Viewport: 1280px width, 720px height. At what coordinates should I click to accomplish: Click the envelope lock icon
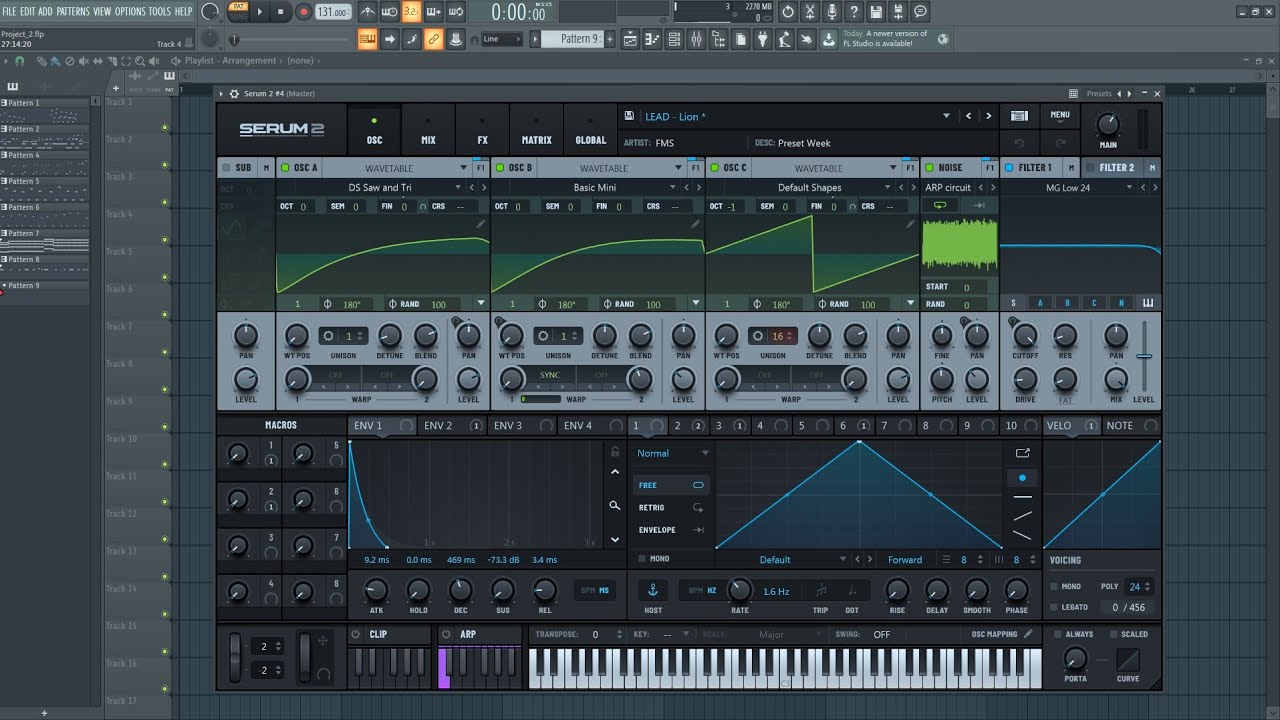tap(614, 452)
